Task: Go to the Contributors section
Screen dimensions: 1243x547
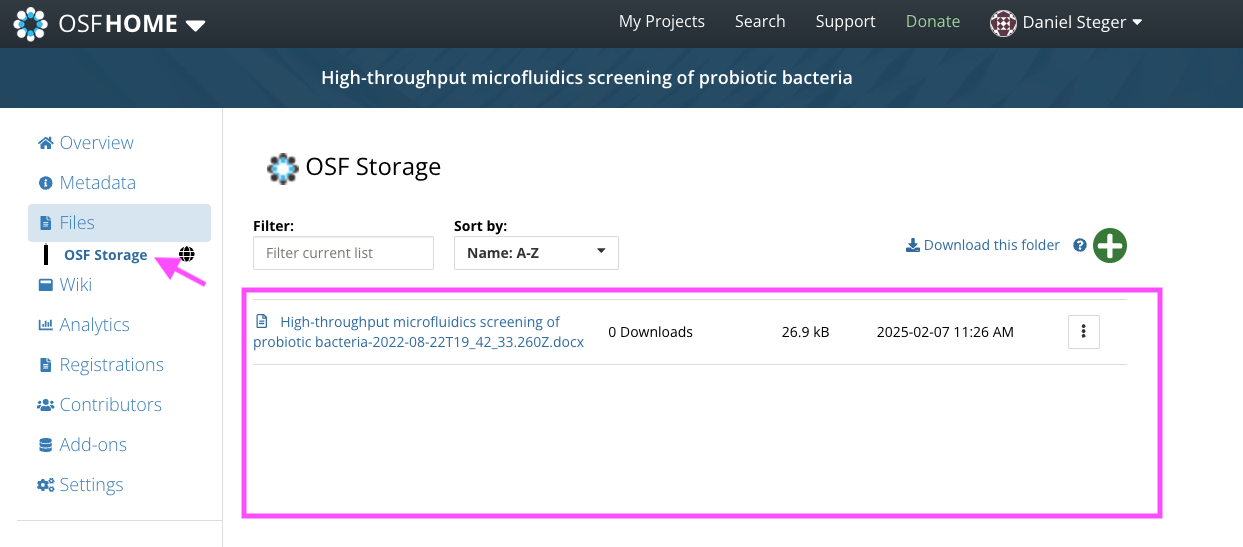Action: click(110, 404)
